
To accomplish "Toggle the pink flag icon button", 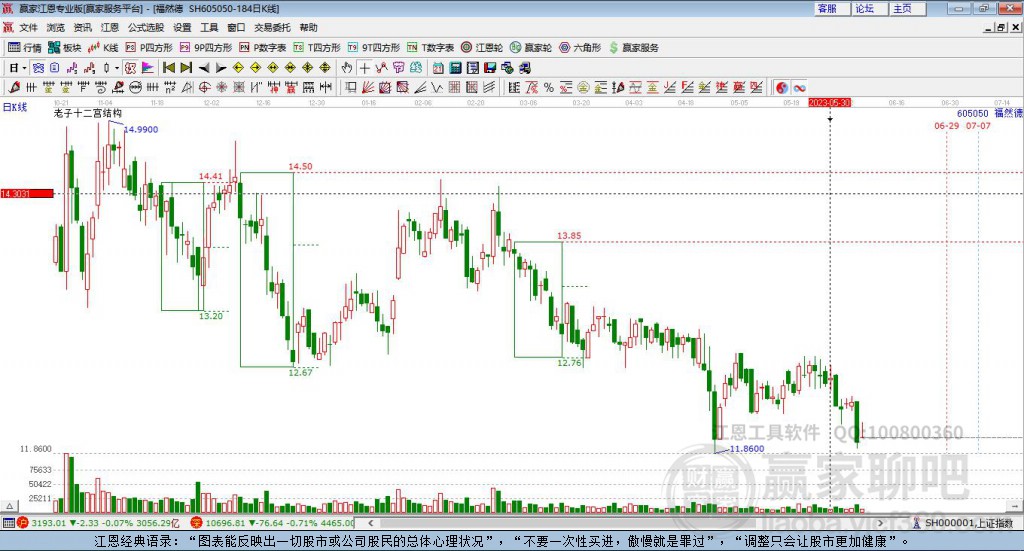I will click(148, 68).
